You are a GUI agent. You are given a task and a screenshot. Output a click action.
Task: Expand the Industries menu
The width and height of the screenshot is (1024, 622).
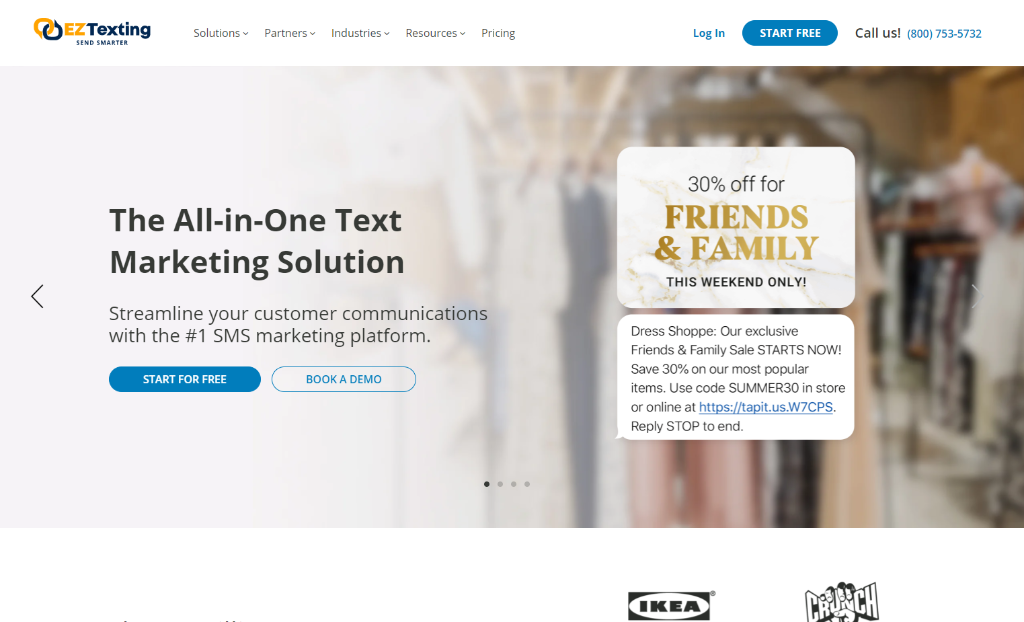click(360, 33)
